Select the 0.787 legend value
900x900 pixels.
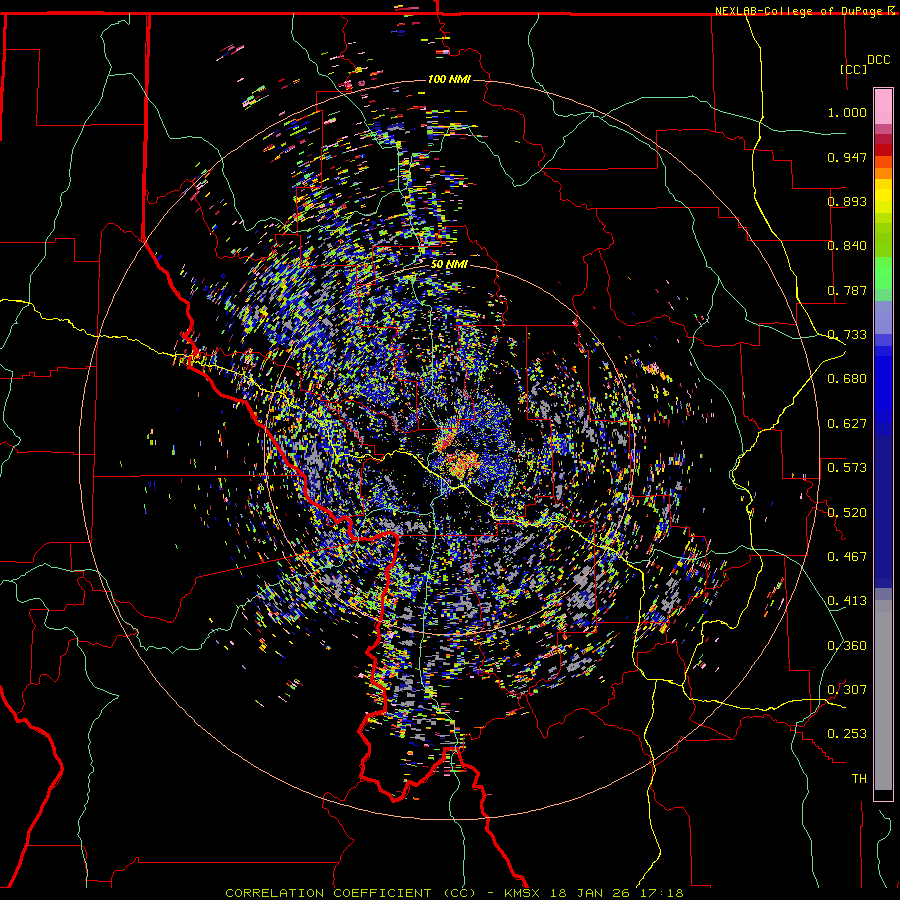[x=847, y=290]
